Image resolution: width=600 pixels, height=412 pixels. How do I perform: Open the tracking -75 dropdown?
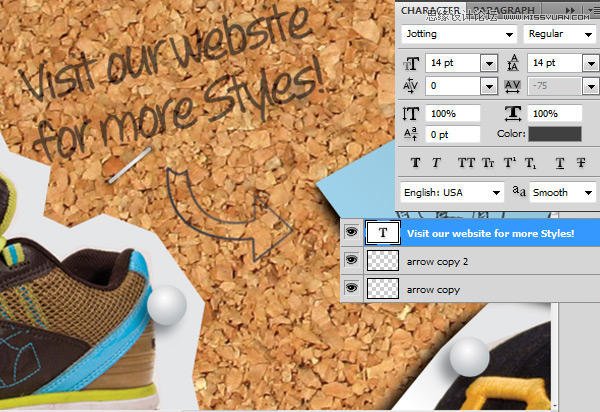(x=591, y=86)
